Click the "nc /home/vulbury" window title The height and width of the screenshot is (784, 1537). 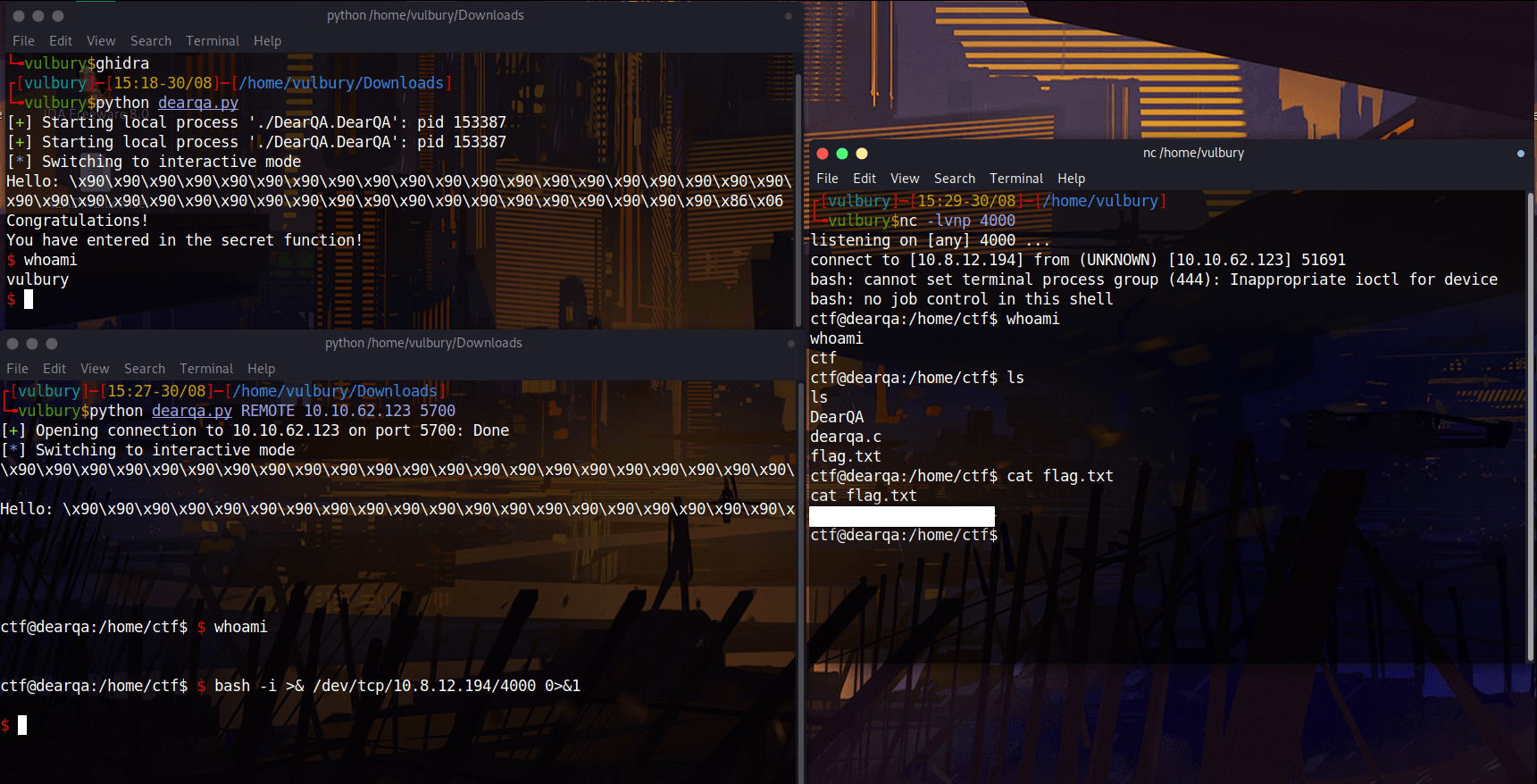pyautogui.click(x=1193, y=153)
